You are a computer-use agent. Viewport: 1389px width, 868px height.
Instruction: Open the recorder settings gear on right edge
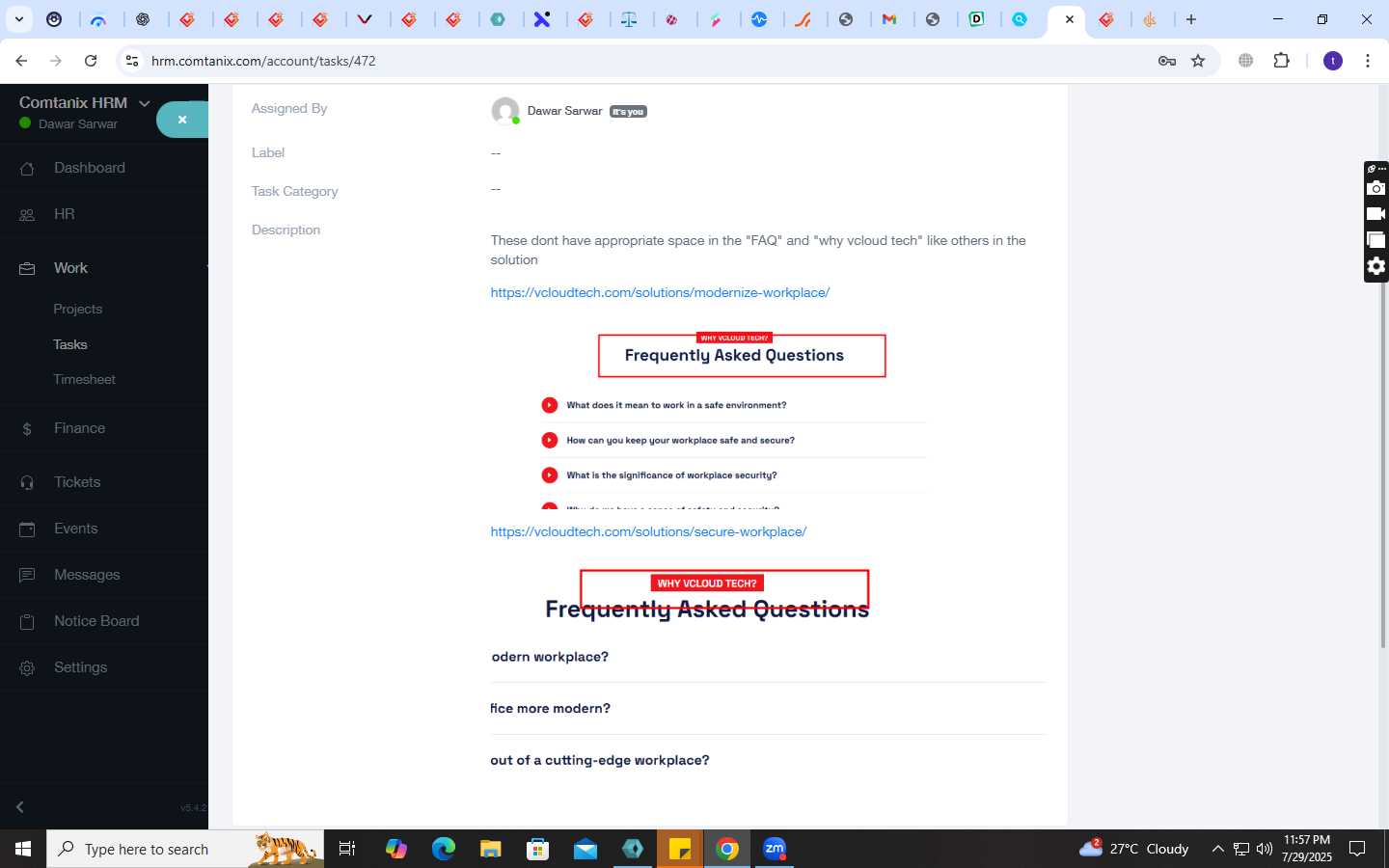pyautogui.click(x=1376, y=266)
